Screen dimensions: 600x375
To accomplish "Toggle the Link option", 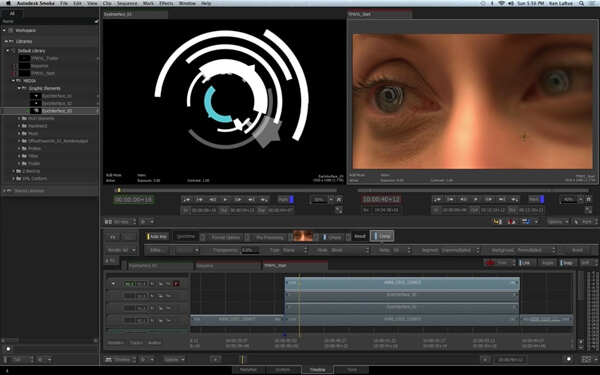I will (x=526, y=263).
